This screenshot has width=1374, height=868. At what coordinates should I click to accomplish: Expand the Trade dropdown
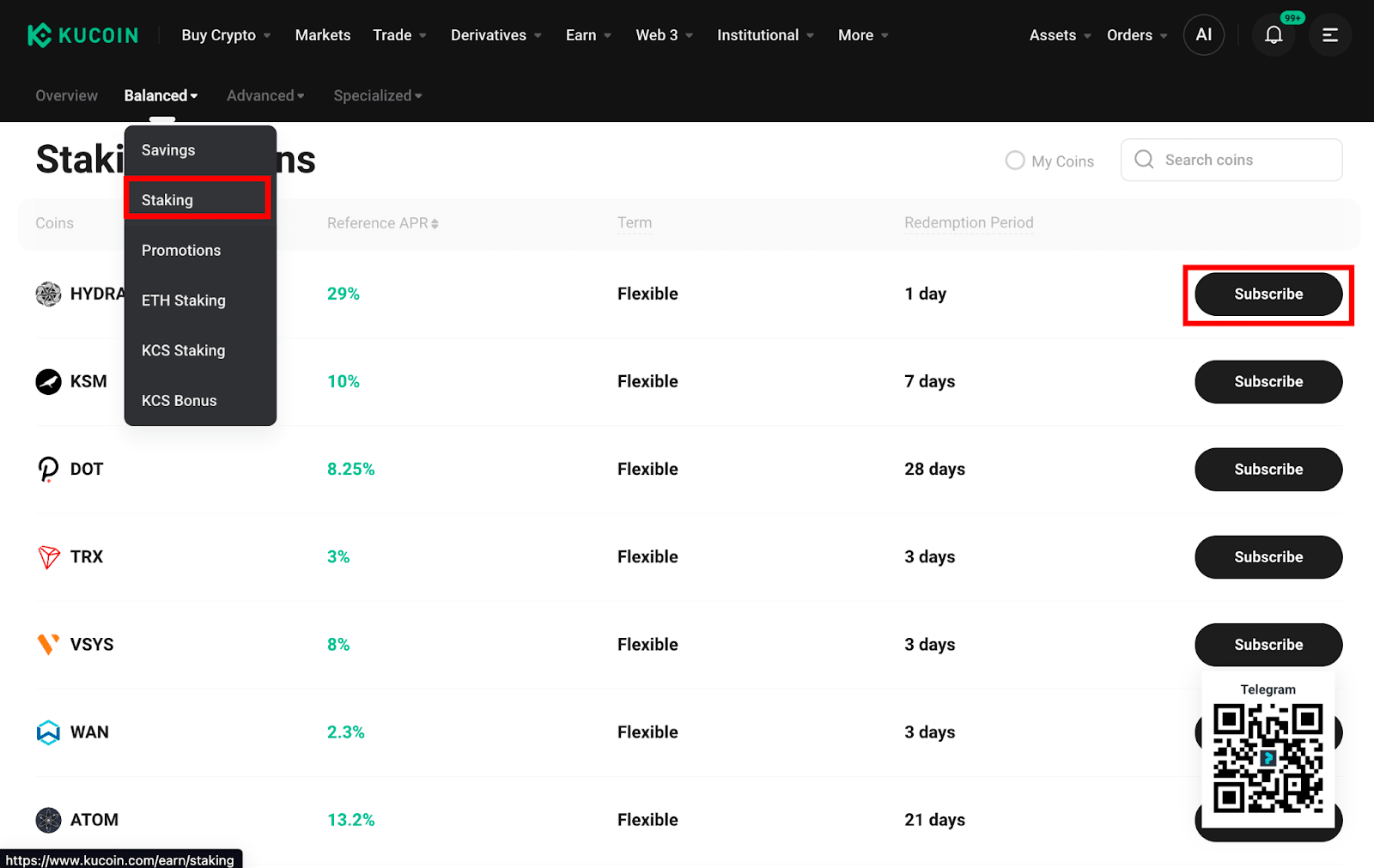(x=399, y=35)
